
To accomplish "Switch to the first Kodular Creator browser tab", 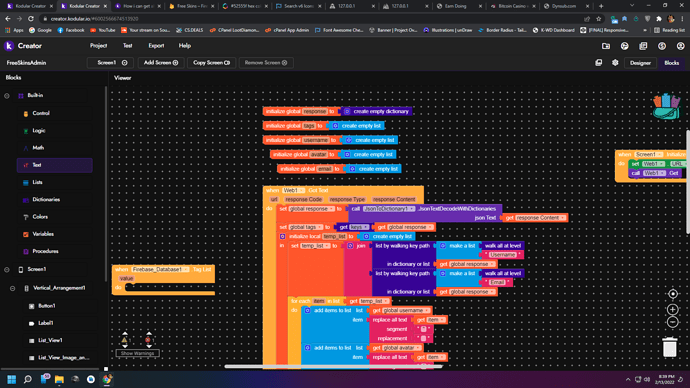I will pos(29,6).
